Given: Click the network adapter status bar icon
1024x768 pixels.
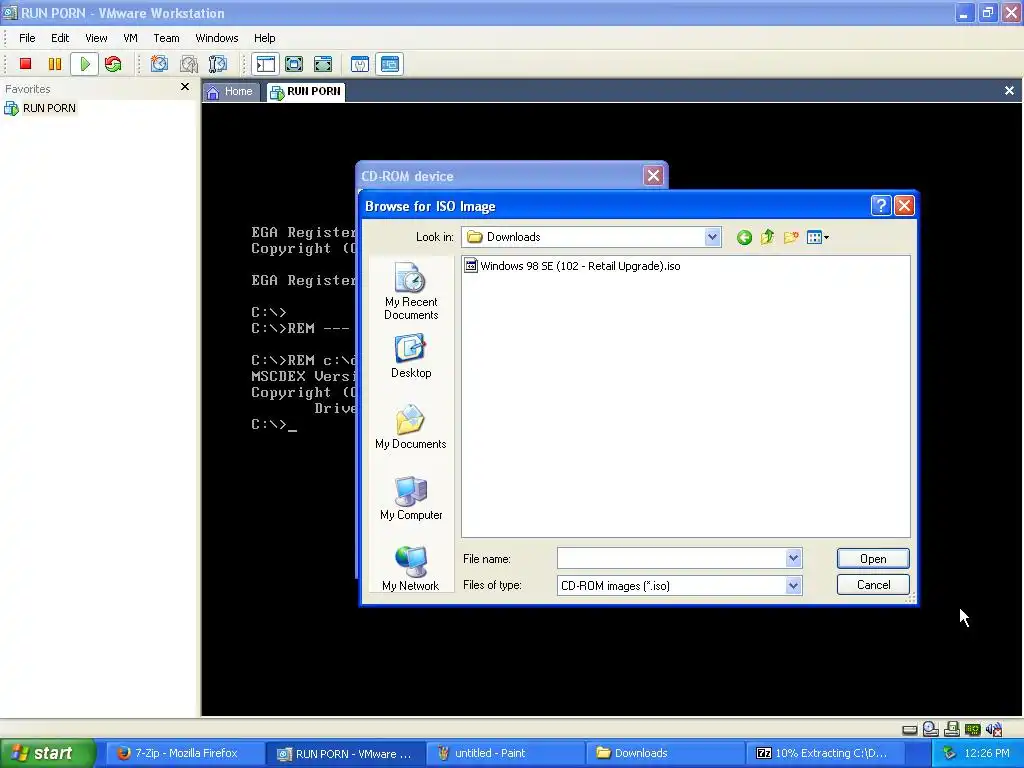Looking at the screenshot, I should pos(972,729).
